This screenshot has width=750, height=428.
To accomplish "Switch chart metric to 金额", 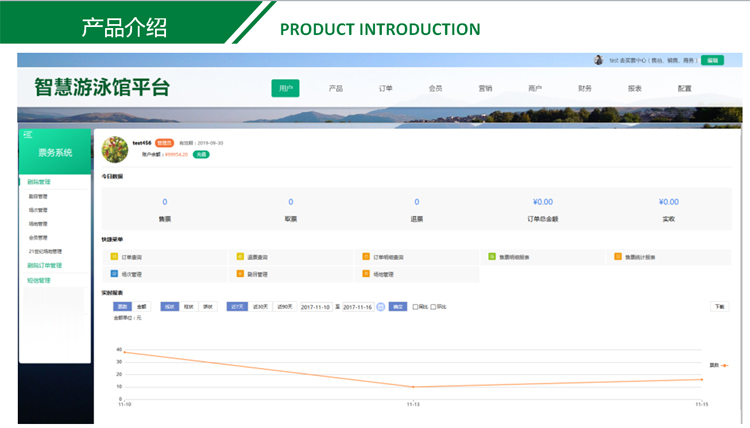I will tap(142, 307).
